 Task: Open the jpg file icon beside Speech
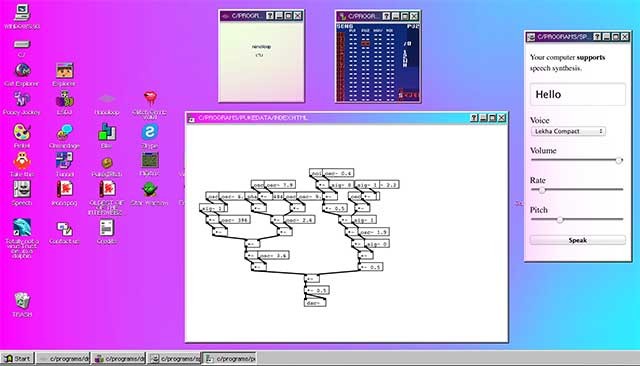tap(64, 189)
